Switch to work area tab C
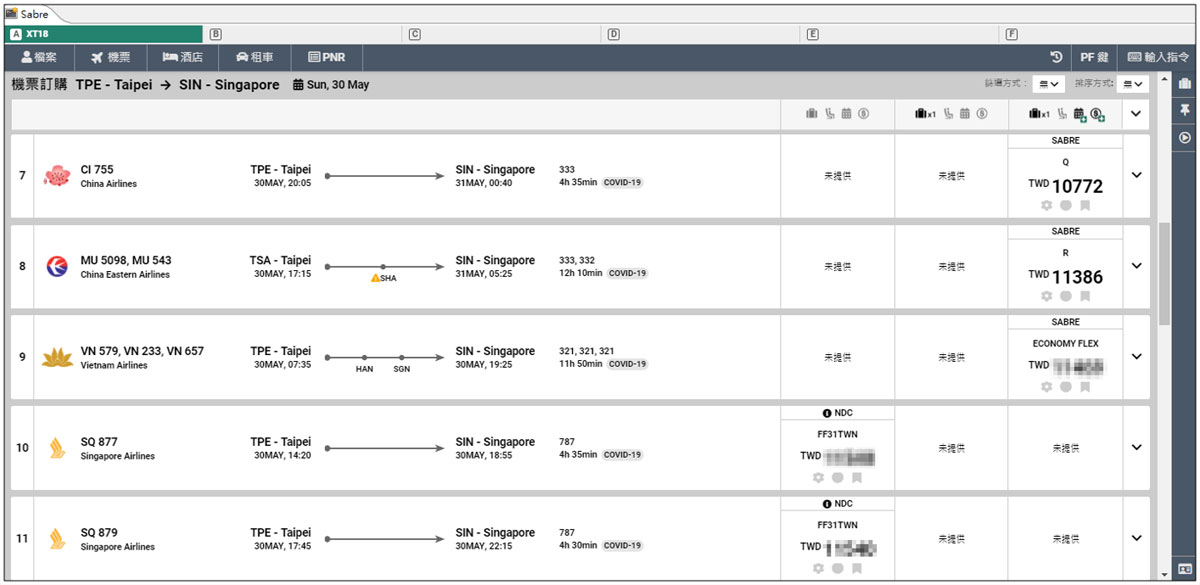This screenshot has height=585, width=1200. pos(503,34)
